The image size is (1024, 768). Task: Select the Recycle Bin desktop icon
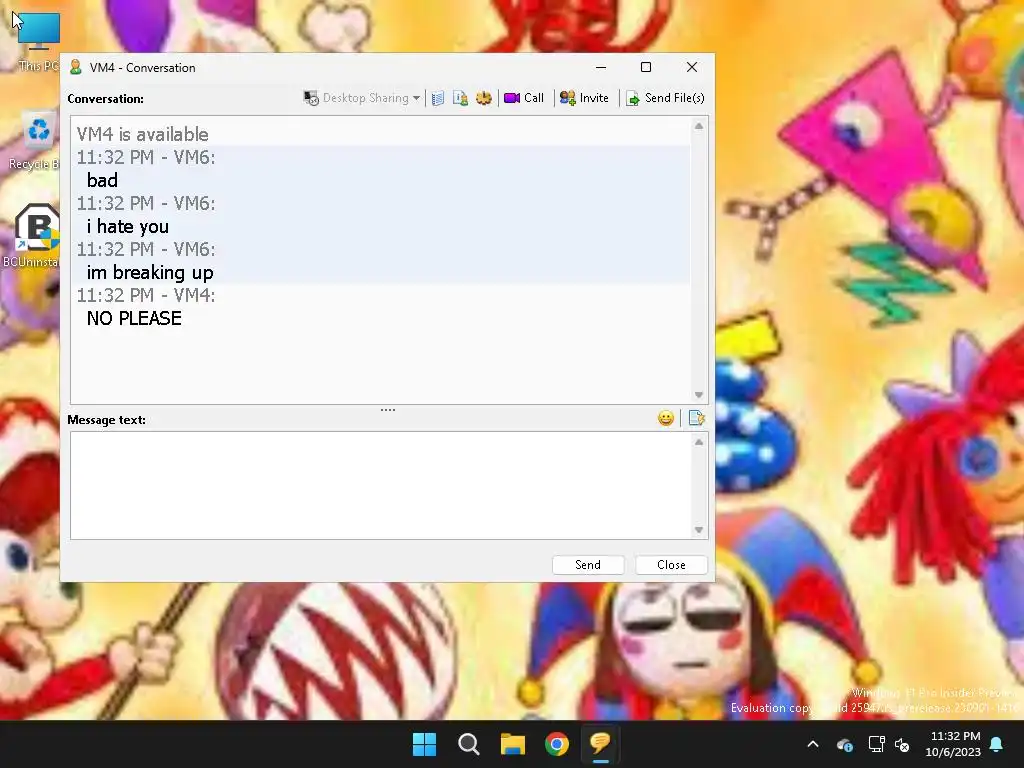(37, 140)
